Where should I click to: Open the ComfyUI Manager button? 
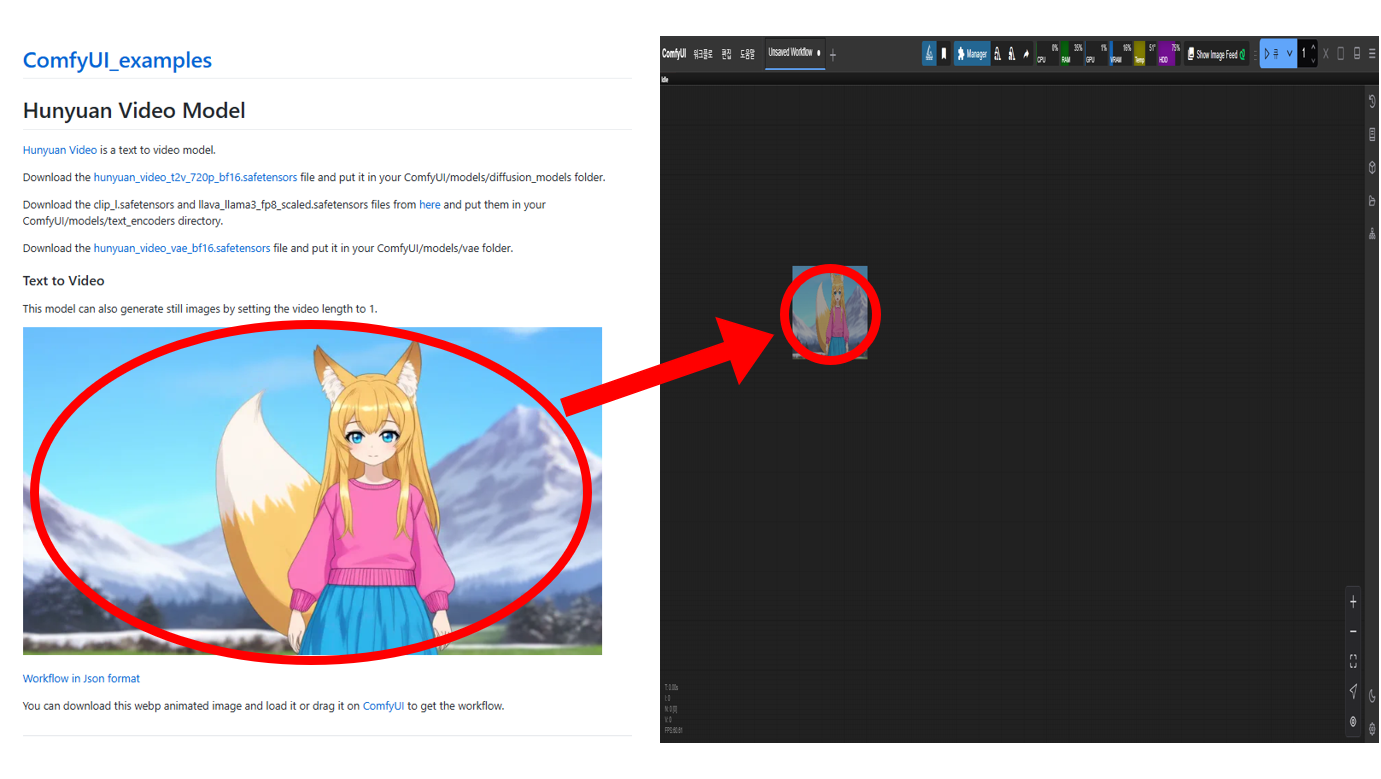(x=972, y=54)
